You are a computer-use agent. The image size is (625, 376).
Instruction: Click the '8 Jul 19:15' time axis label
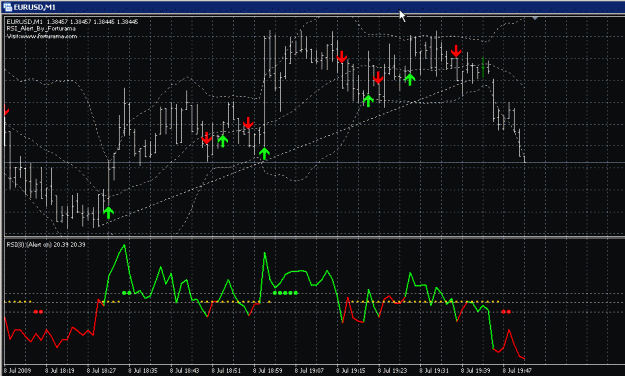pos(351,370)
